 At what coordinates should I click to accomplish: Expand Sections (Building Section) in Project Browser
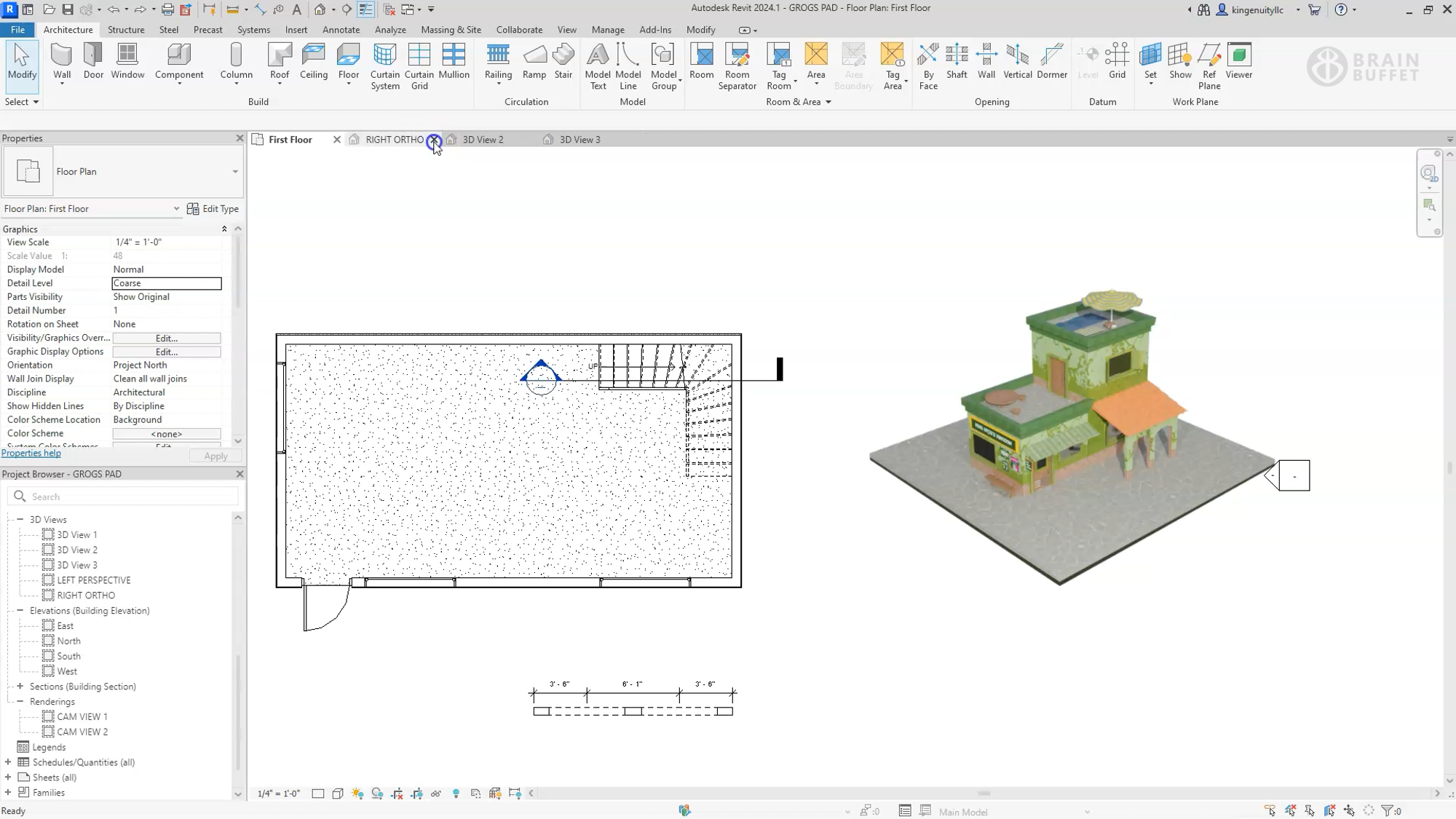[x=19, y=687]
